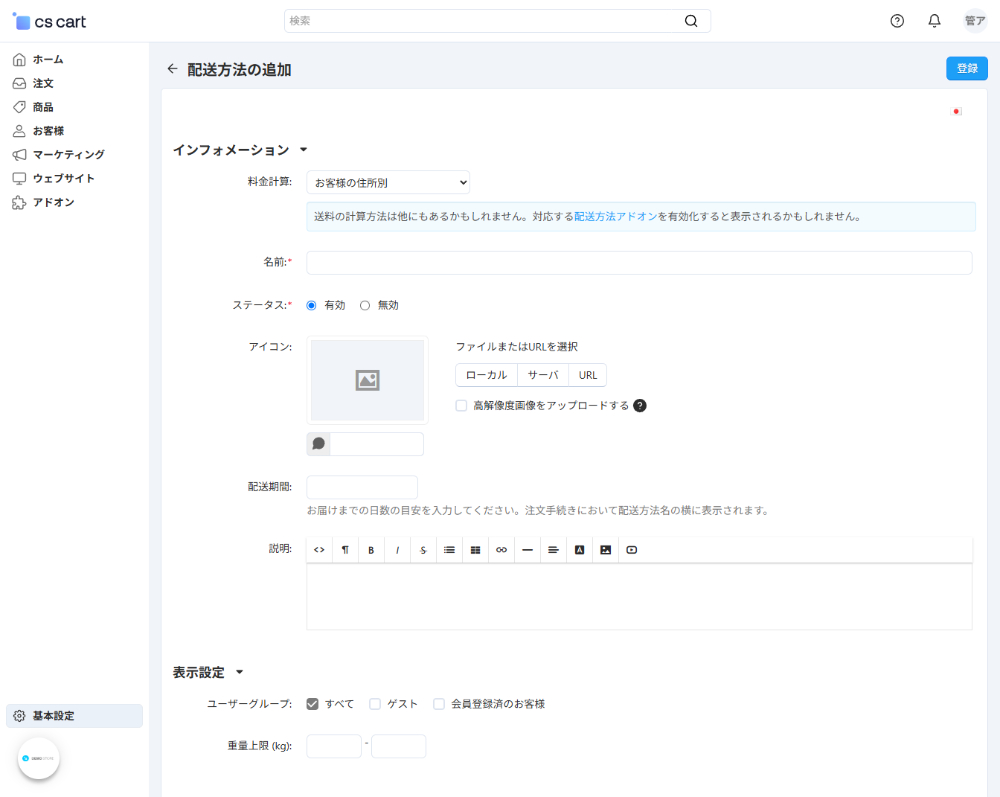Select the Bold icon in the description editor

tap(371, 550)
